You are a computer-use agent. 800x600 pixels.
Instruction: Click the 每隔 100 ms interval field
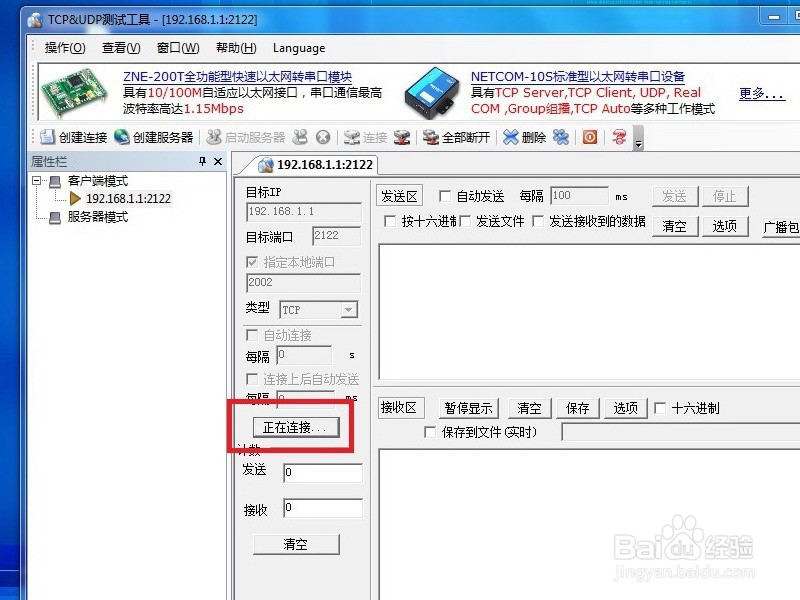click(580, 196)
